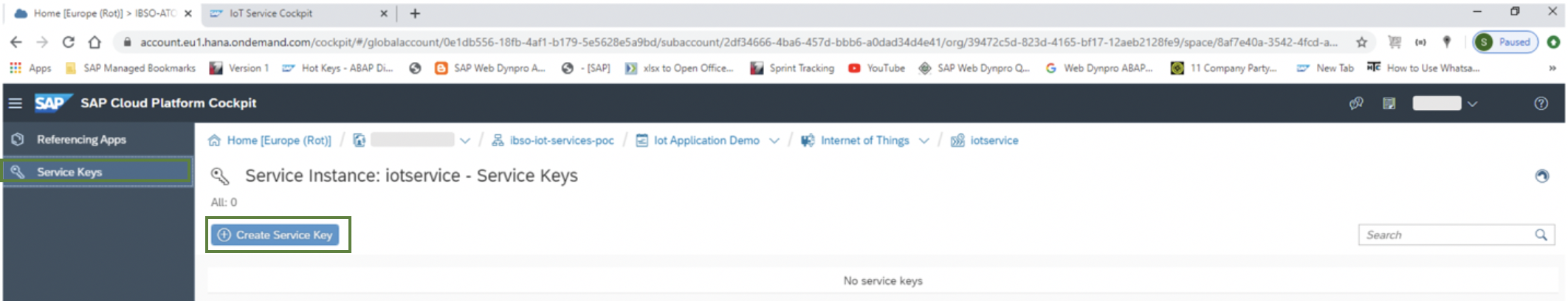Go back in browser history

coord(16,42)
